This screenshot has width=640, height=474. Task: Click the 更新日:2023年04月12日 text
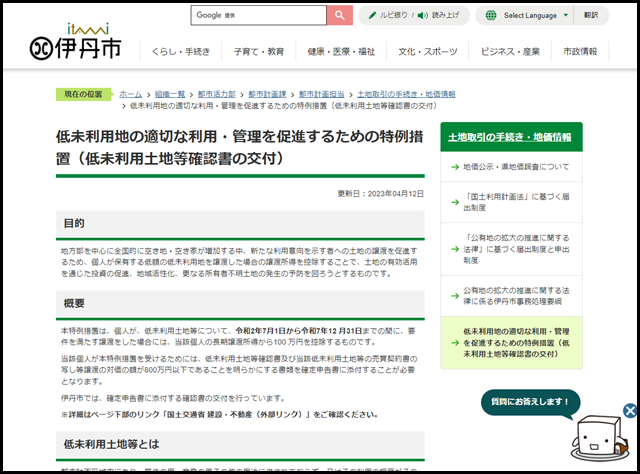380,194
